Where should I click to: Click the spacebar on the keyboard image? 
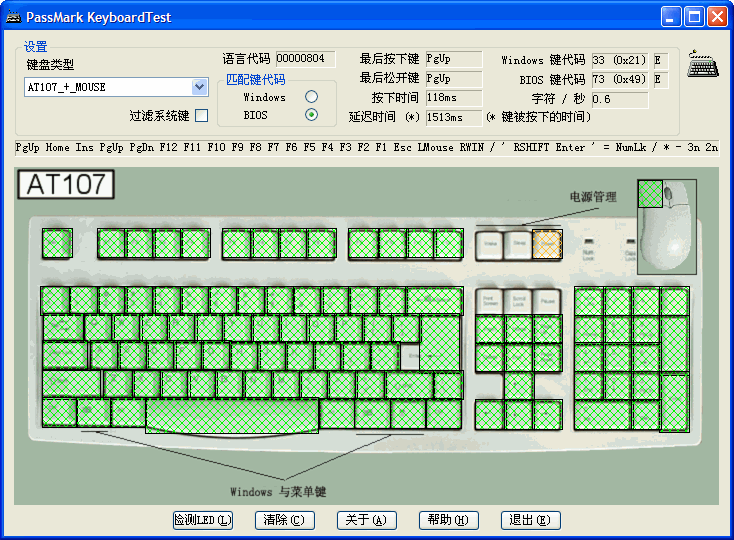click(x=232, y=416)
